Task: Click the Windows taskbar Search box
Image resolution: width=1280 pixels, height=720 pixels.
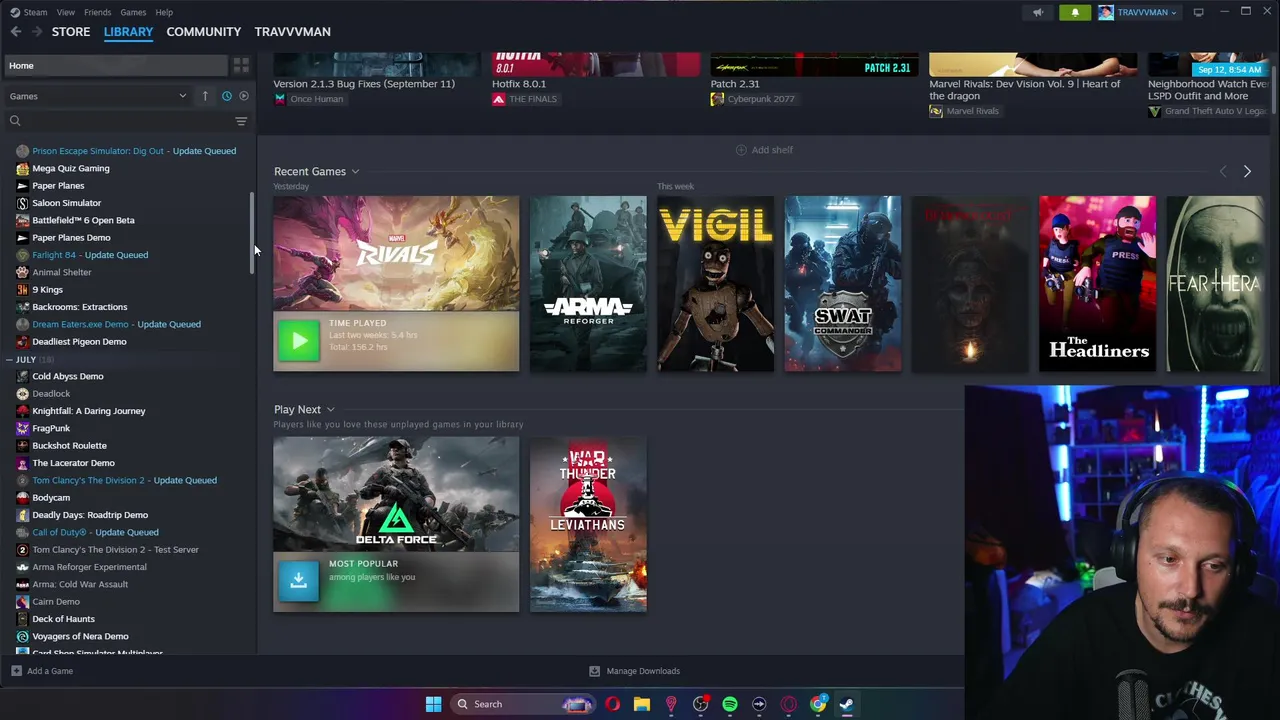Action: pos(521,704)
